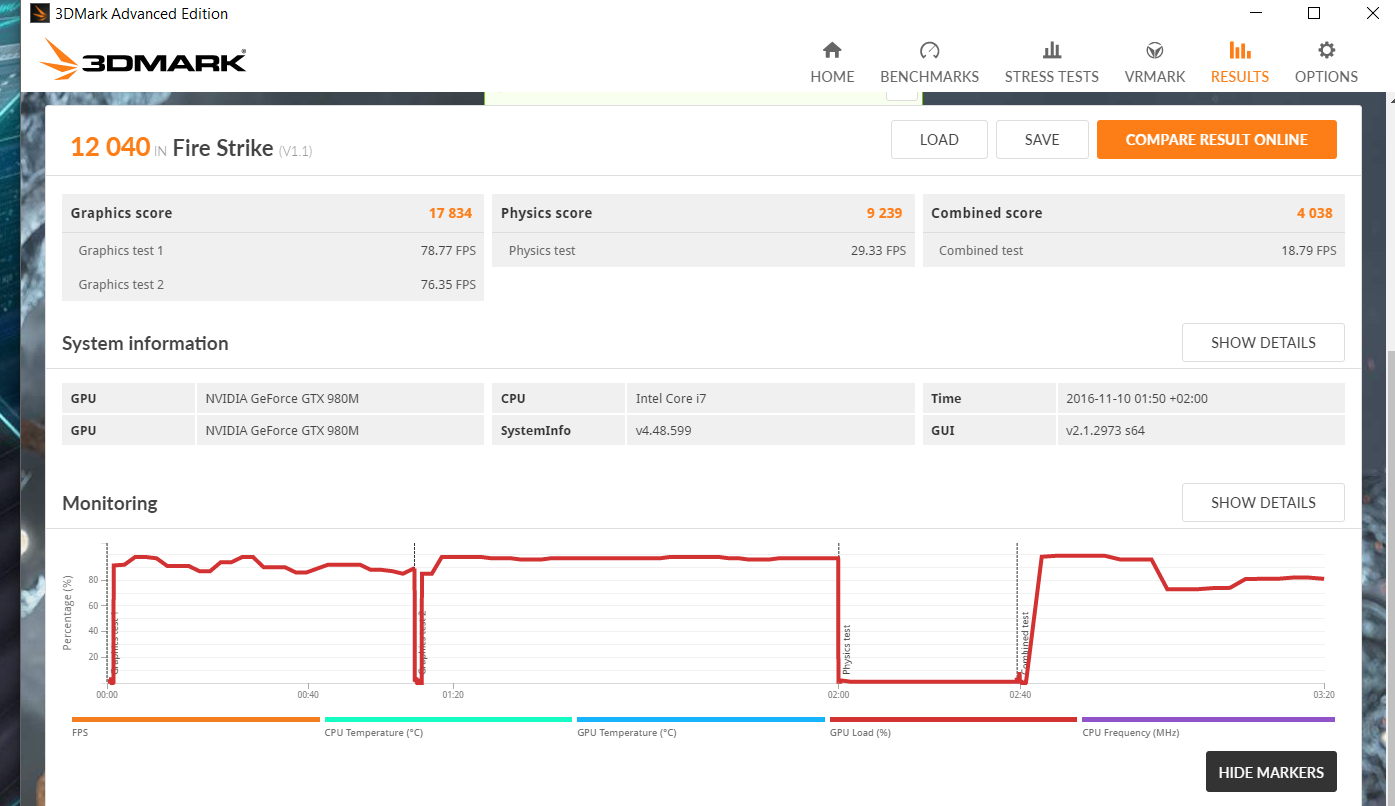Click the 03:20 time label on chart axis
Image resolution: width=1395 pixels, height=806 pixels.
1324,695
